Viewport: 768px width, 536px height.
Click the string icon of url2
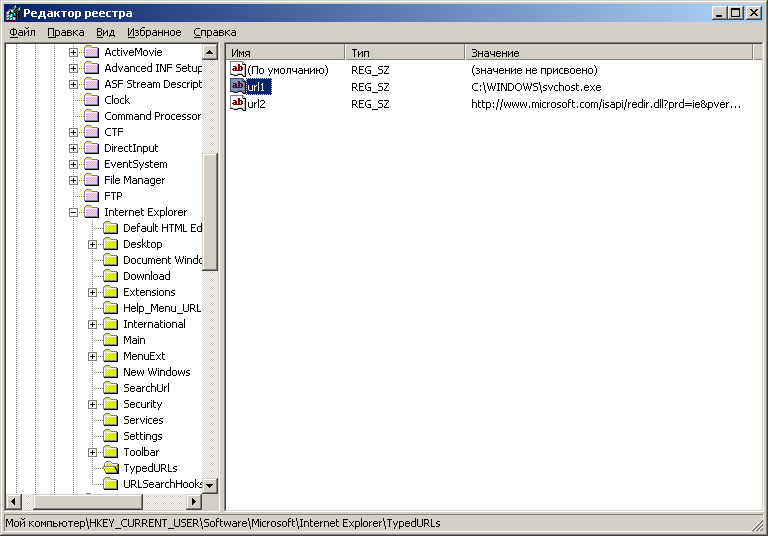(x=238, y=103)
